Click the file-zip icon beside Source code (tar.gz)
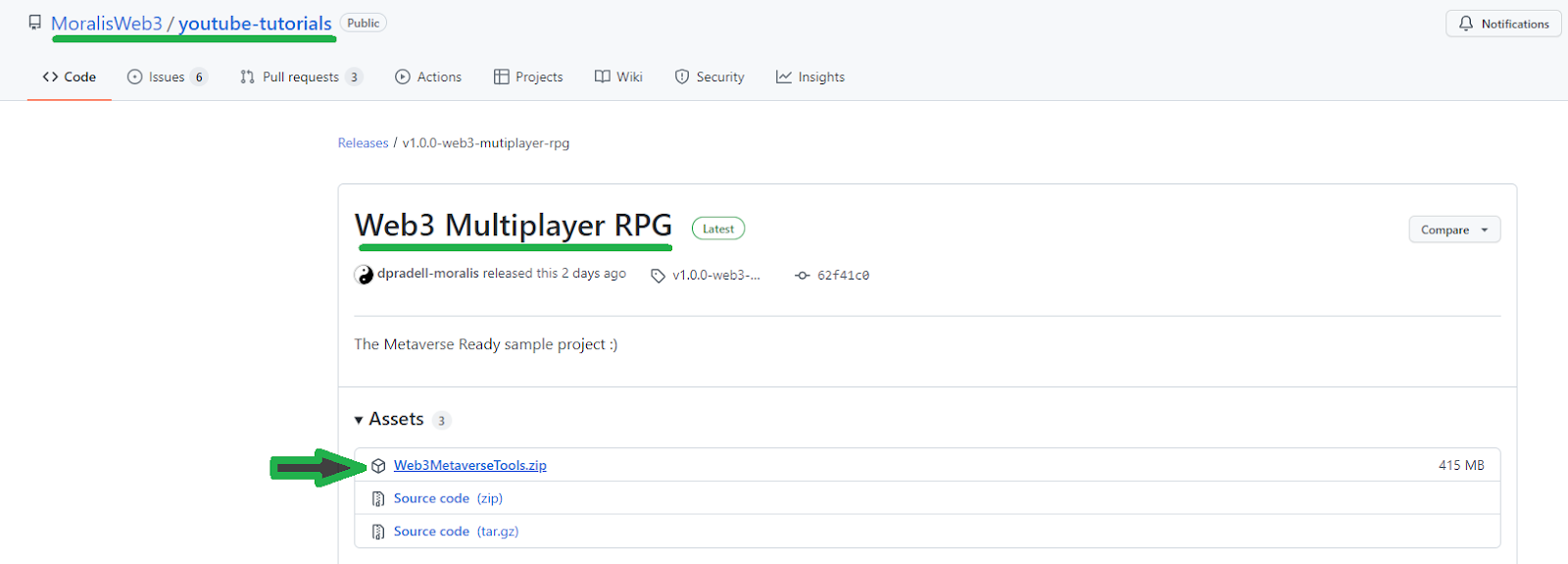Image resolution: width=1568 pixels, height=564 pixels. 378,532
